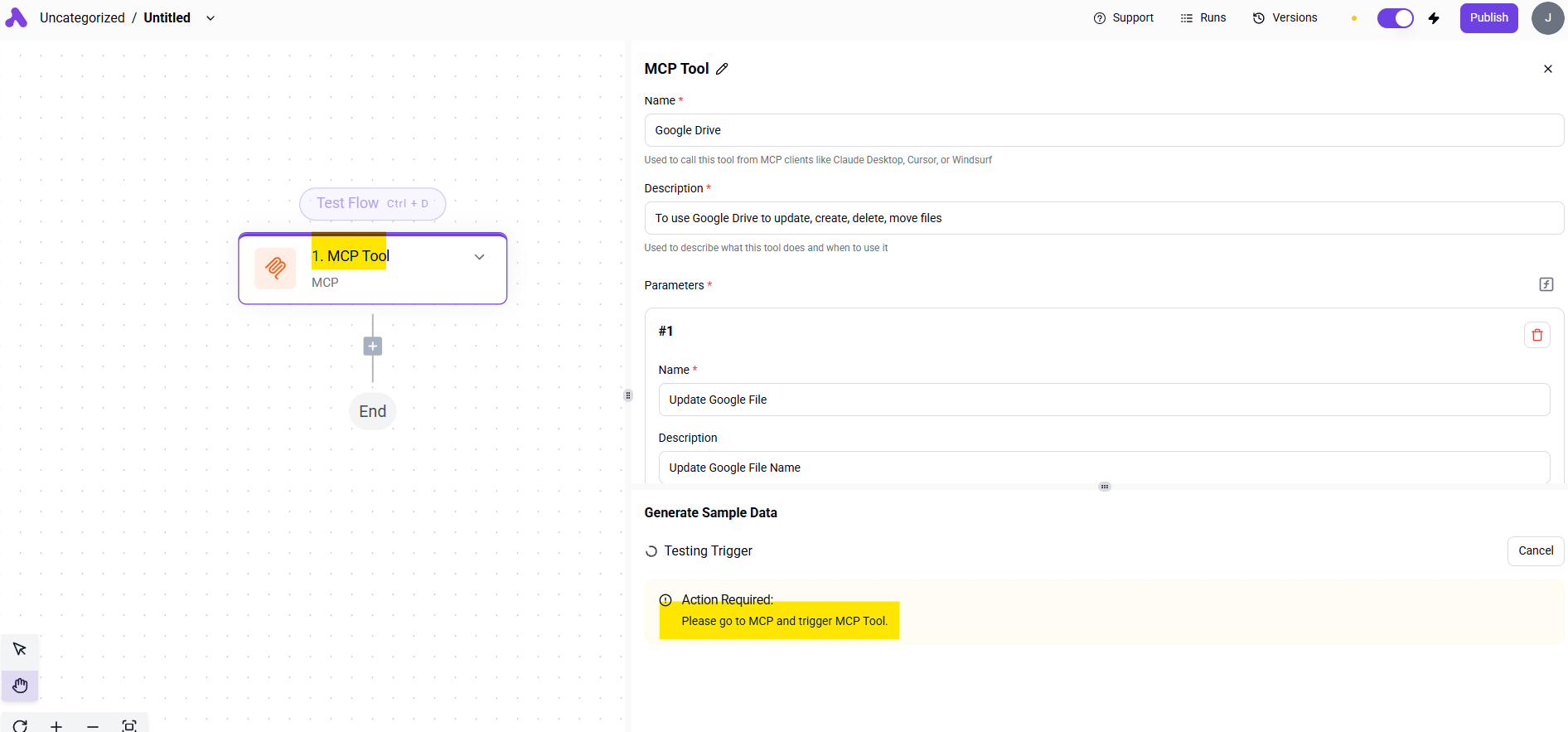Close the MCP Tool panel

point(1547,69)
